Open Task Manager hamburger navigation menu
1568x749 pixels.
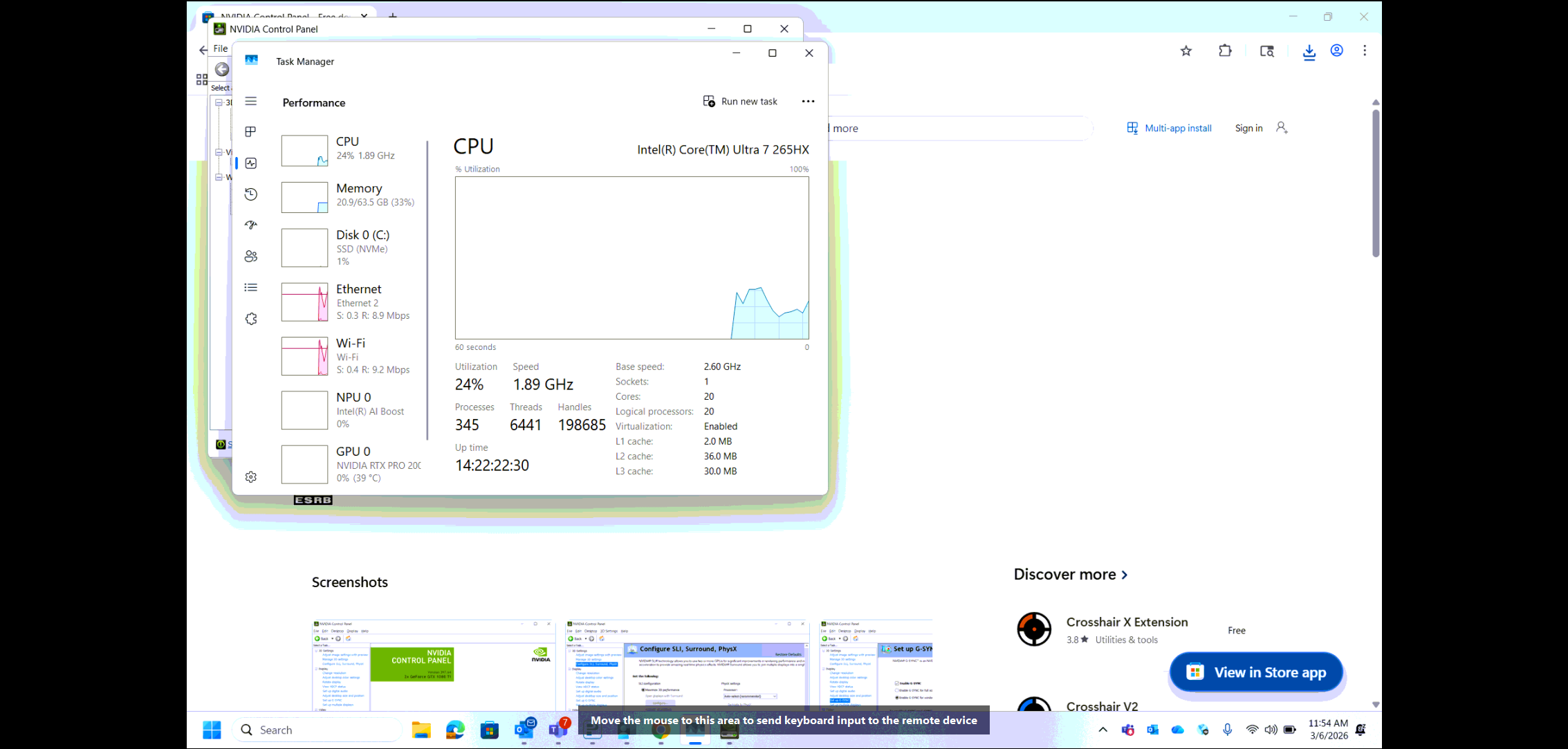251,101
